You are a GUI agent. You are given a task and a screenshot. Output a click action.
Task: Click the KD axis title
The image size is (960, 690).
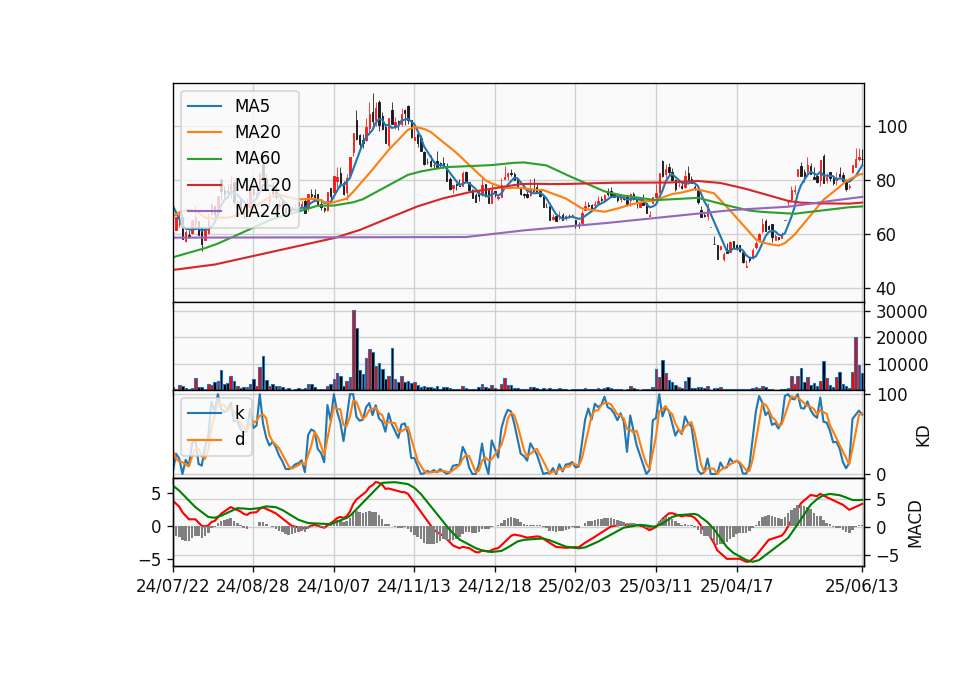pyautogui.click(x=923, y=437)
